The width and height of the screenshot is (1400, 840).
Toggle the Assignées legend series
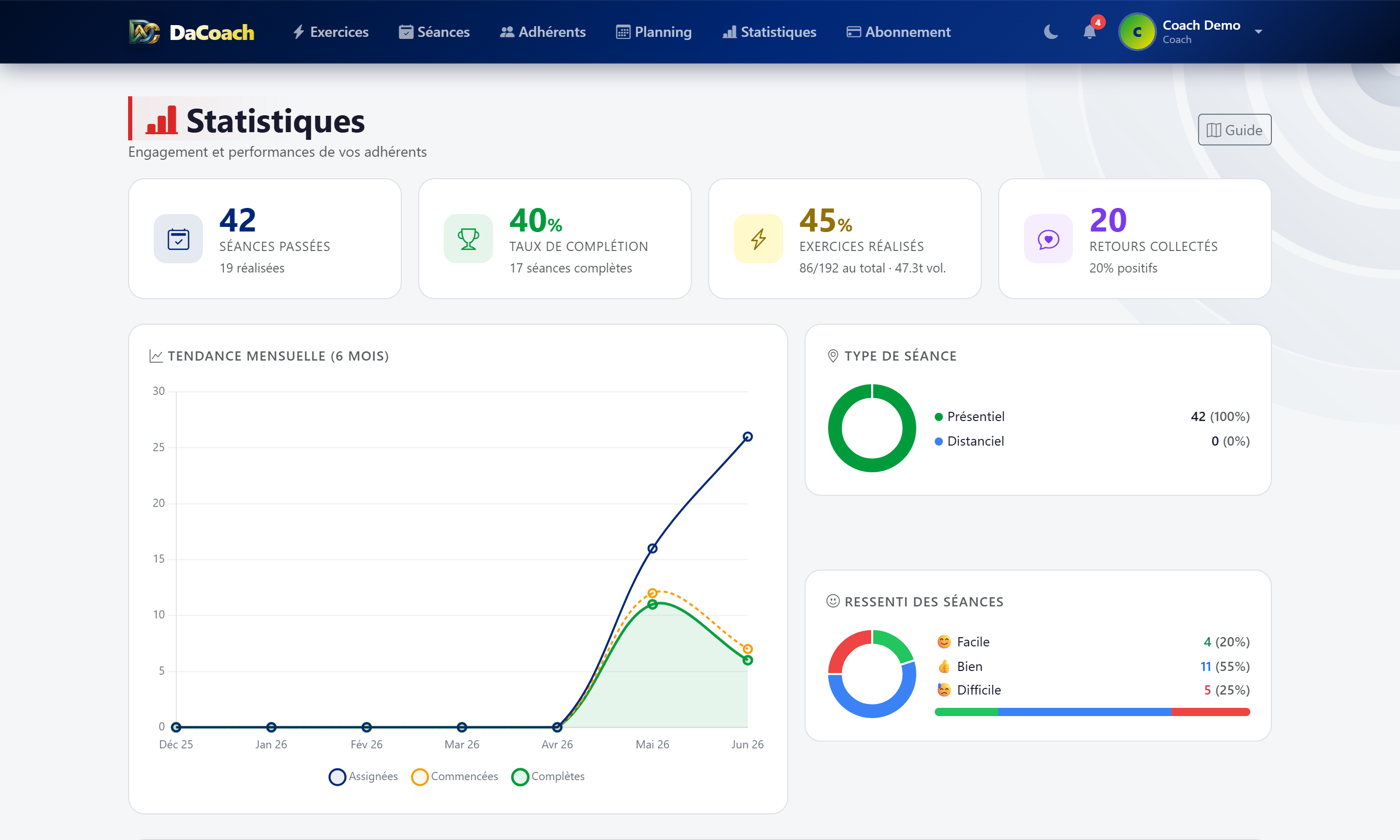tap(364, 776)
